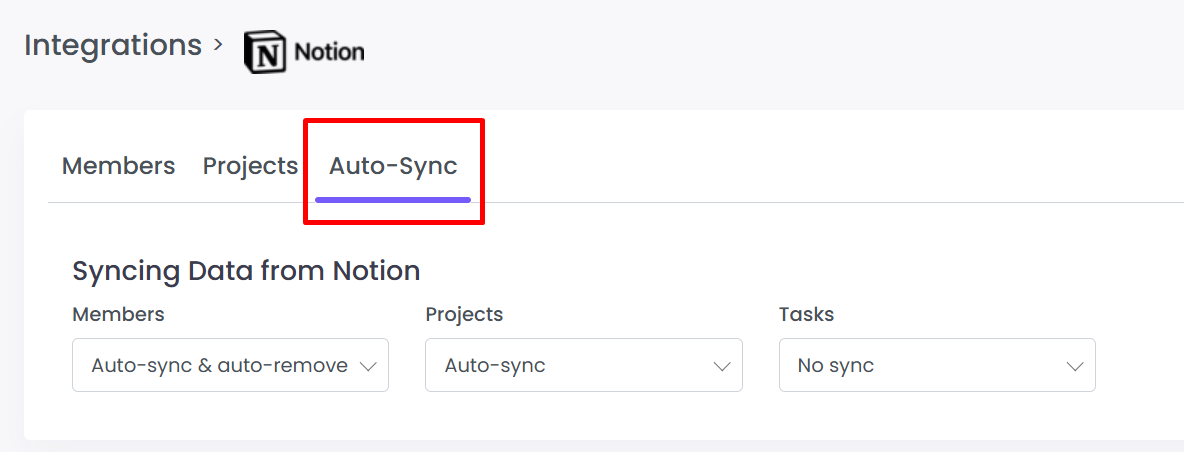
Task: Switch to the Members tab
Action: [118, 166]
